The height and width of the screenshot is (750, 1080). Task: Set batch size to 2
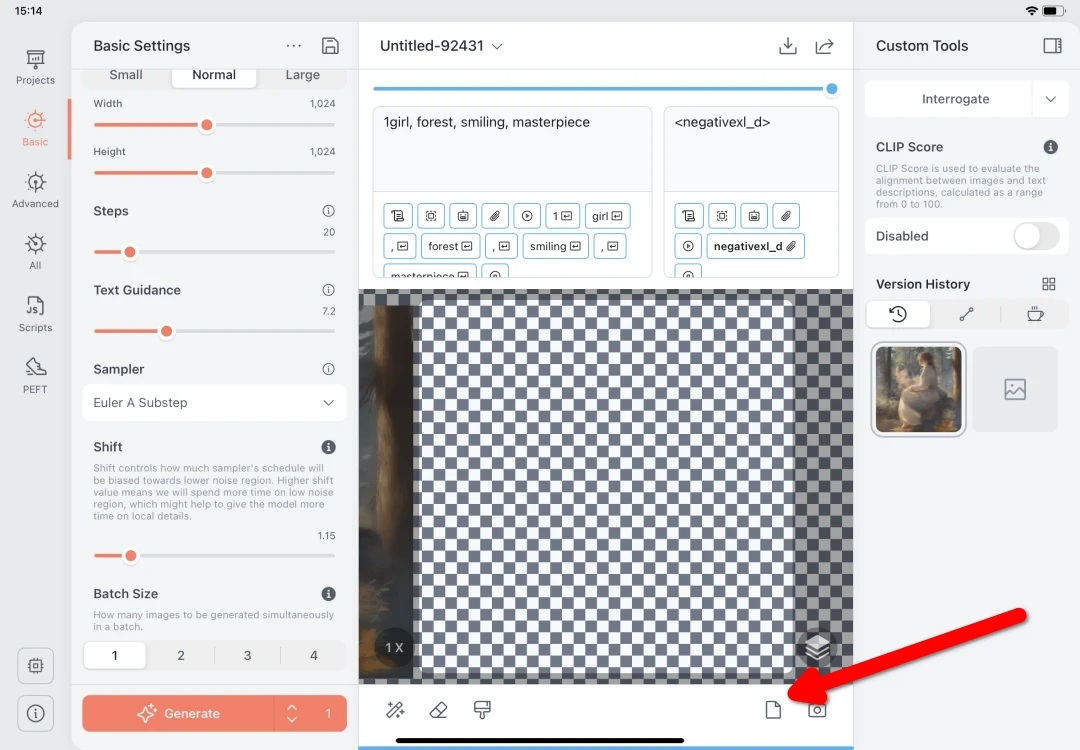tap(180, 656)
